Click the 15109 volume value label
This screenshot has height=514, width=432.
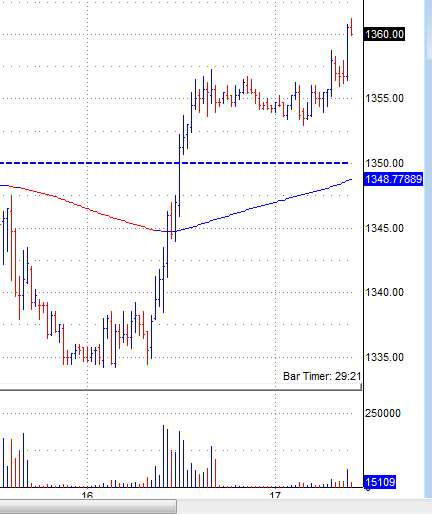(380, 482)
